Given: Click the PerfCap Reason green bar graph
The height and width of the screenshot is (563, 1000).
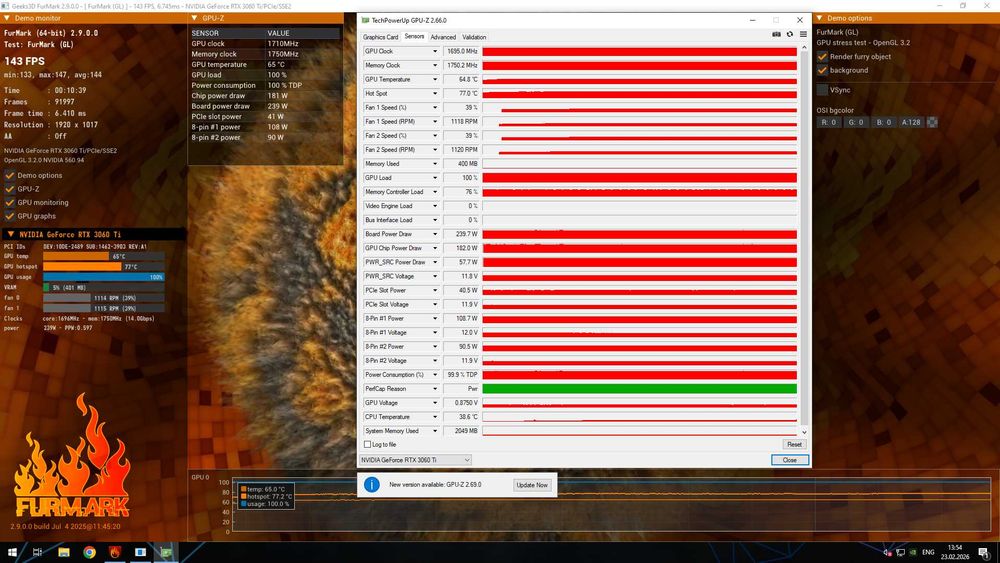Looking at the screenshot, I should (x=640, y=388).
